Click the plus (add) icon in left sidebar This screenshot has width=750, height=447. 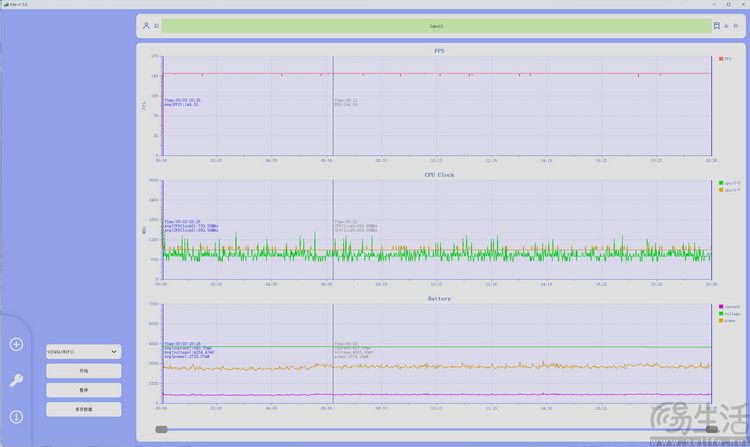[x=16, y=345]
